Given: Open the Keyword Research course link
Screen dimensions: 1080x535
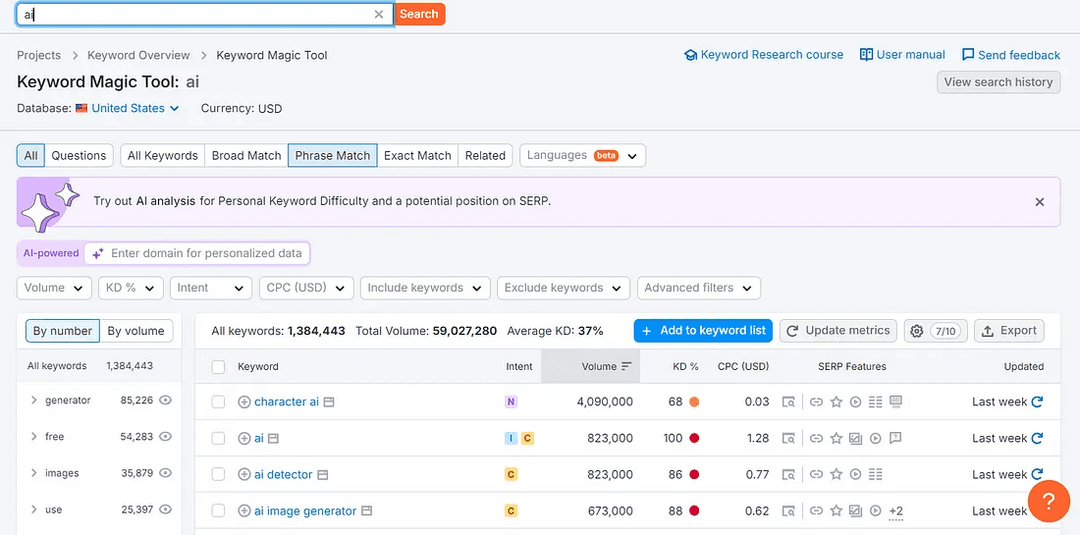Looking at the screenshot, I should pos(763,55).
